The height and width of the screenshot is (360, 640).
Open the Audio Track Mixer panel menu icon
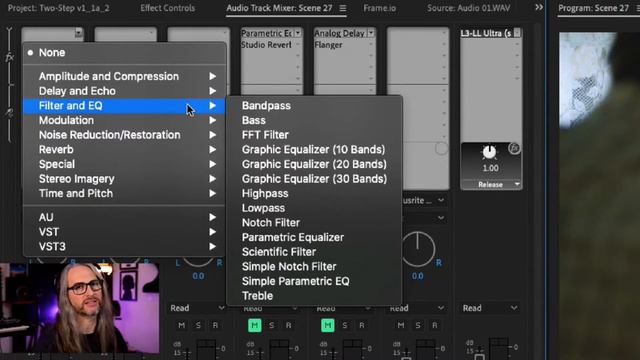[x=343, y=8]
